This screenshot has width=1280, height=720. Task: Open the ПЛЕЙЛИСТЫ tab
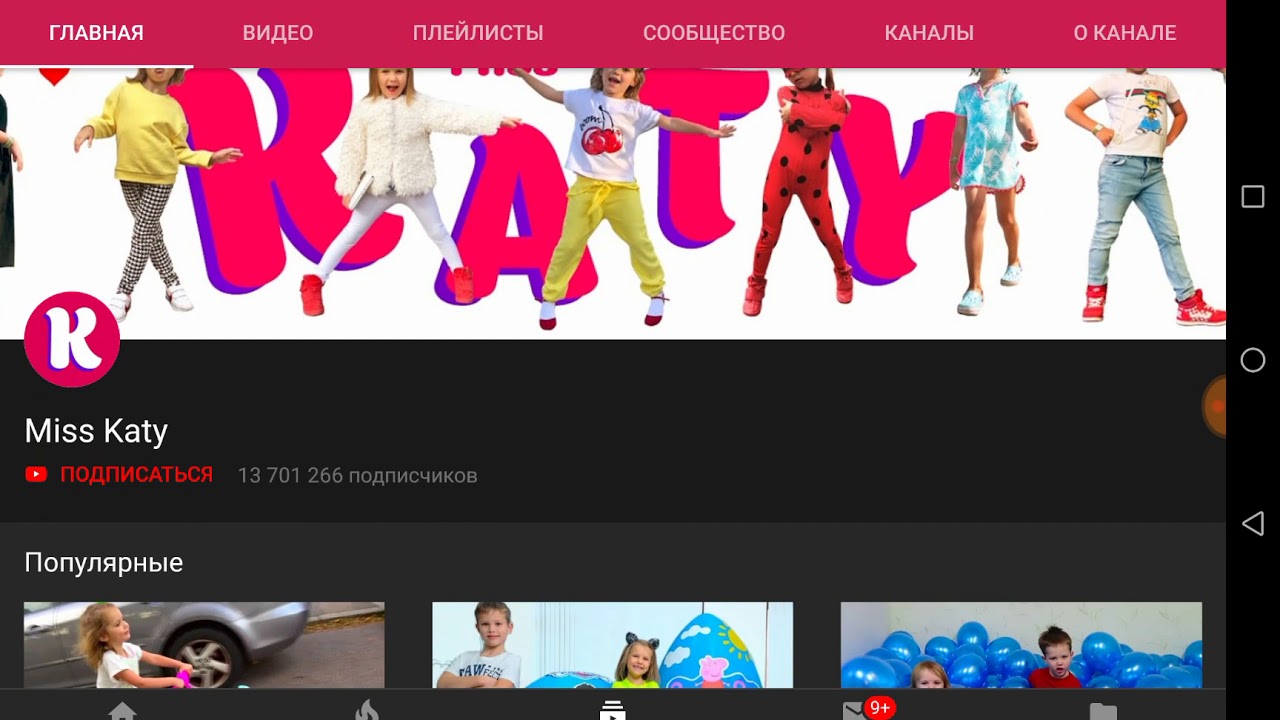[478, 33]
